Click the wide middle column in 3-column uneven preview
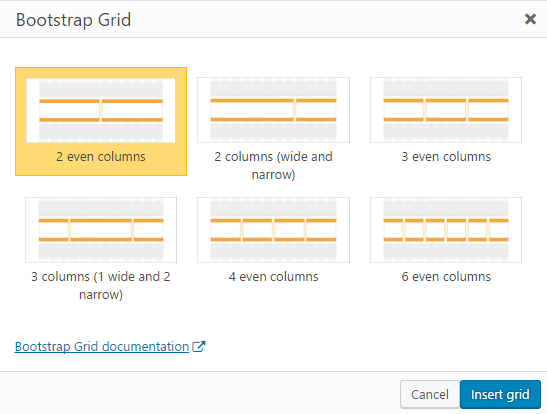 [101, 230]
